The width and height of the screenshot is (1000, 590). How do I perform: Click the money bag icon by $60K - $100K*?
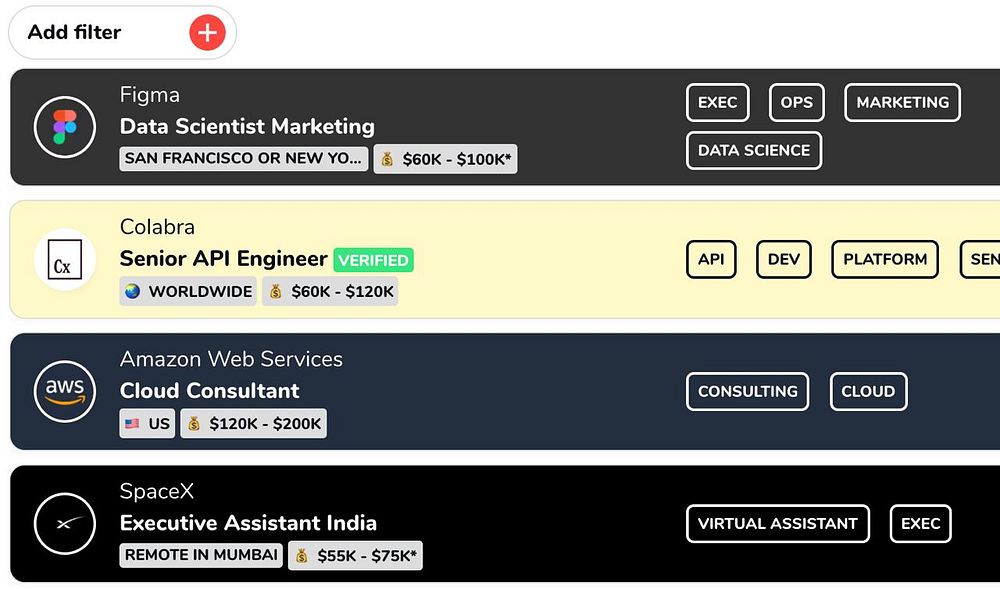387,159
